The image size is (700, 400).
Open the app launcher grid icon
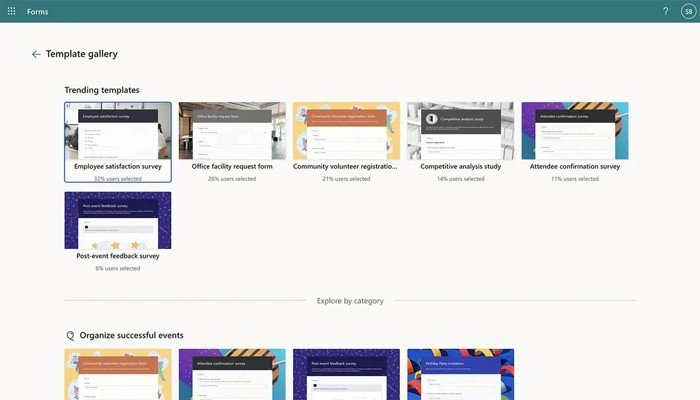tap(12, 11)
